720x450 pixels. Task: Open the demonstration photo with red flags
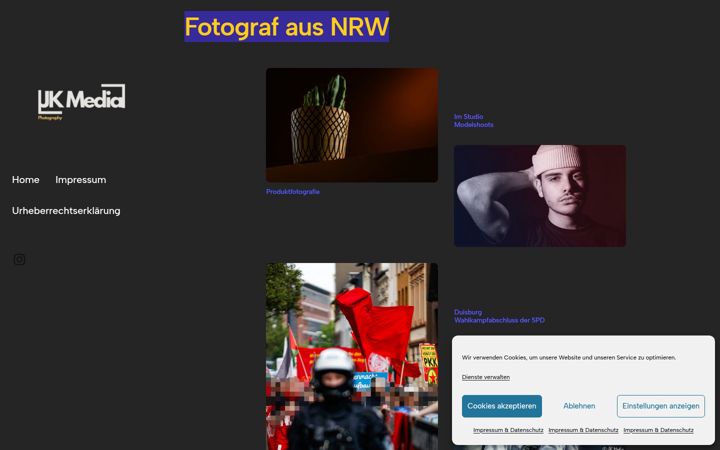(352, 356)
